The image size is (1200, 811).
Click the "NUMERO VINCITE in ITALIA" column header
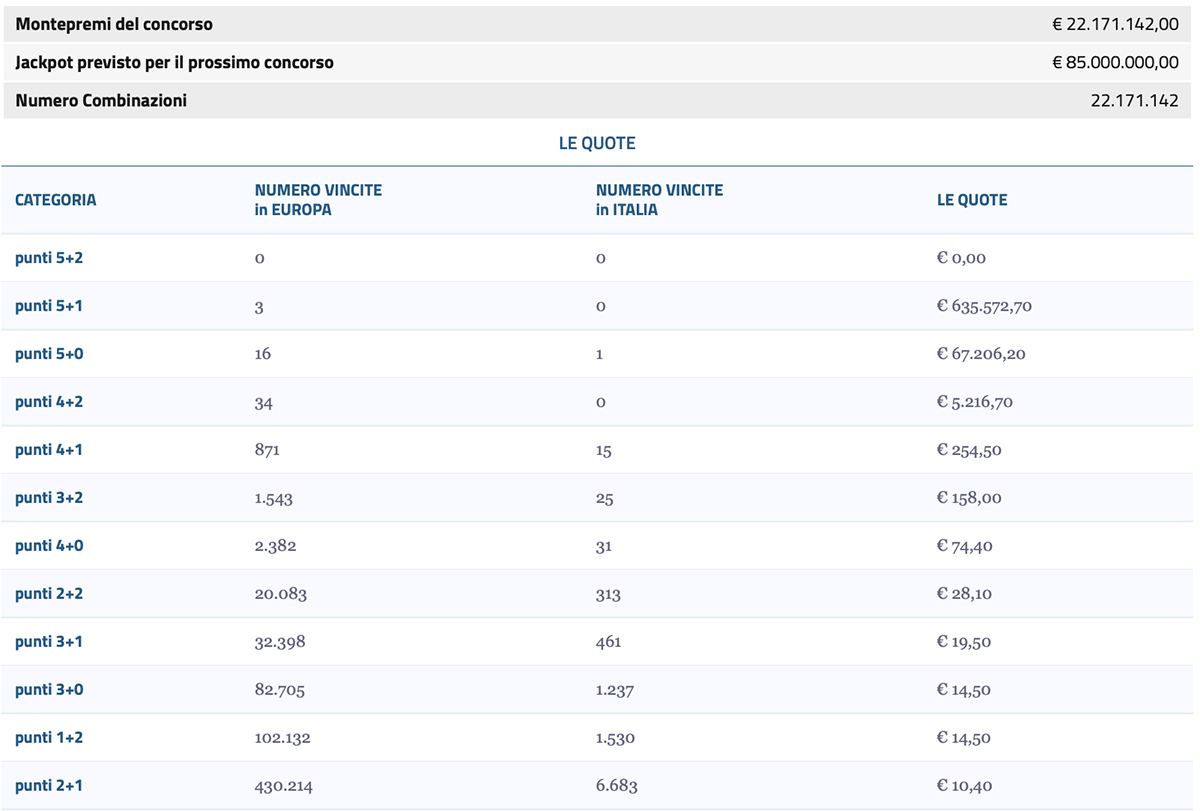pos(659,200)
